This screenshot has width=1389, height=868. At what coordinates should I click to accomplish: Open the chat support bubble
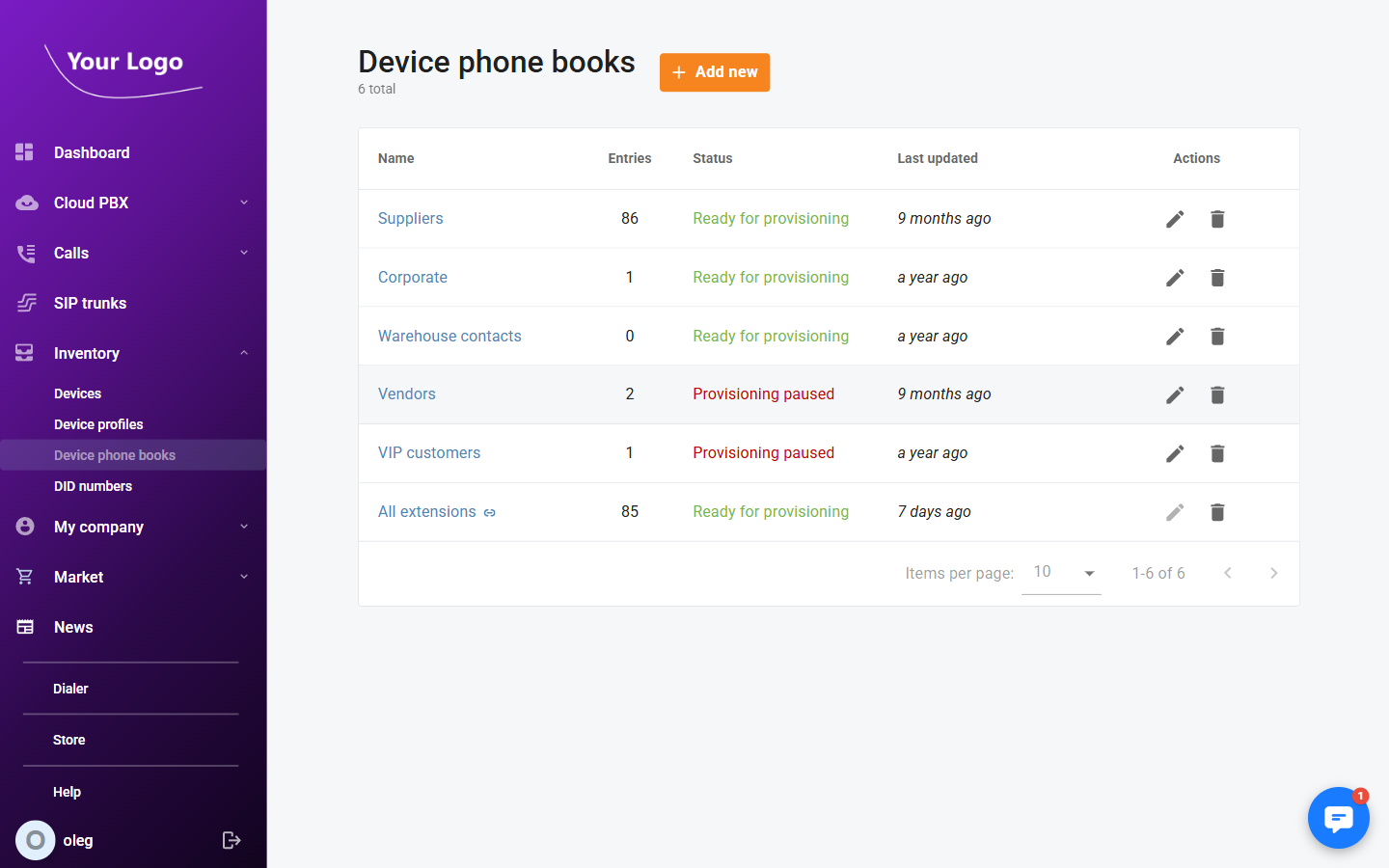pos(1339,818)
